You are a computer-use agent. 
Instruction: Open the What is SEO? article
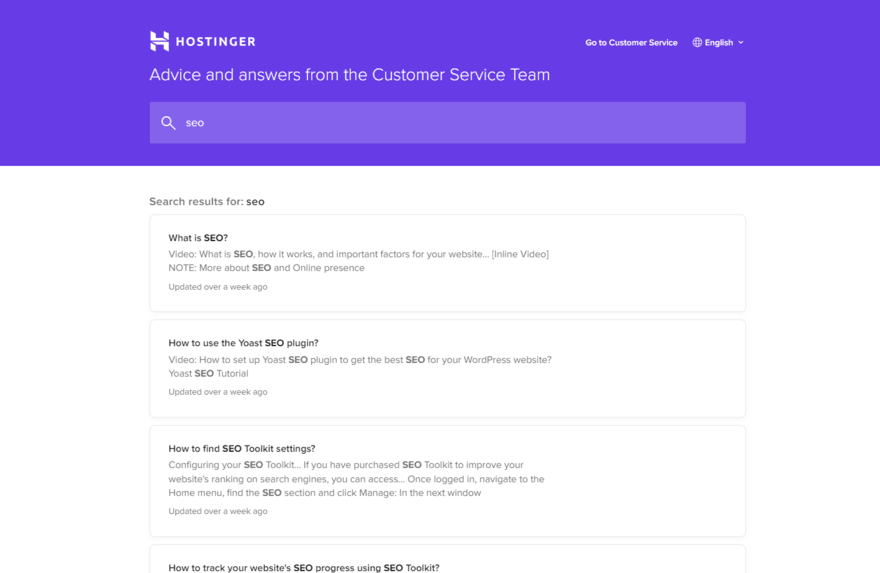(447, 263)
